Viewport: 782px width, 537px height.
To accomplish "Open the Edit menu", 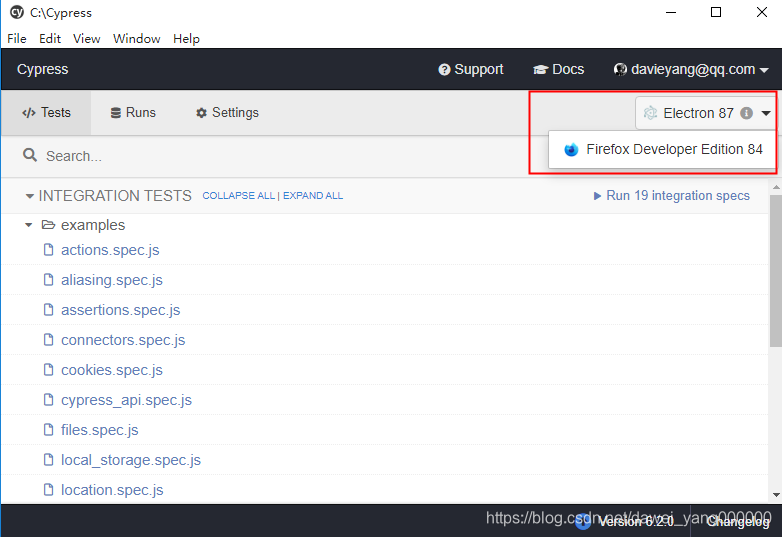I will pyautogui.click(x=50, y=39).
